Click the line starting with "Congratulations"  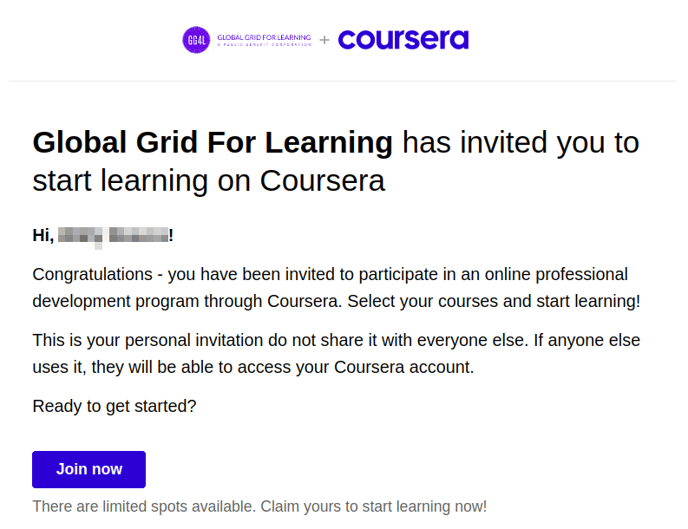[x=330, y=274]
